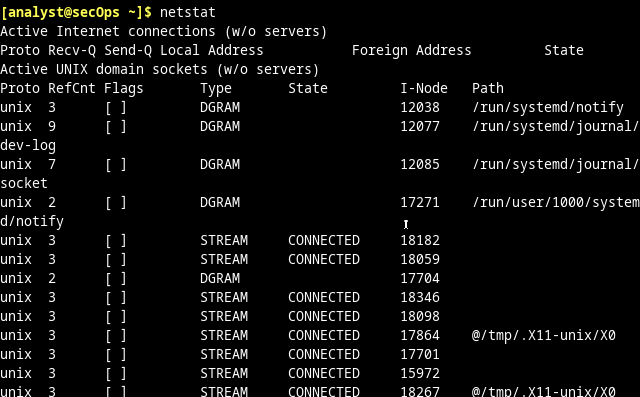Click the Path column header
The image size is (640, 397).
pos(488,89)
